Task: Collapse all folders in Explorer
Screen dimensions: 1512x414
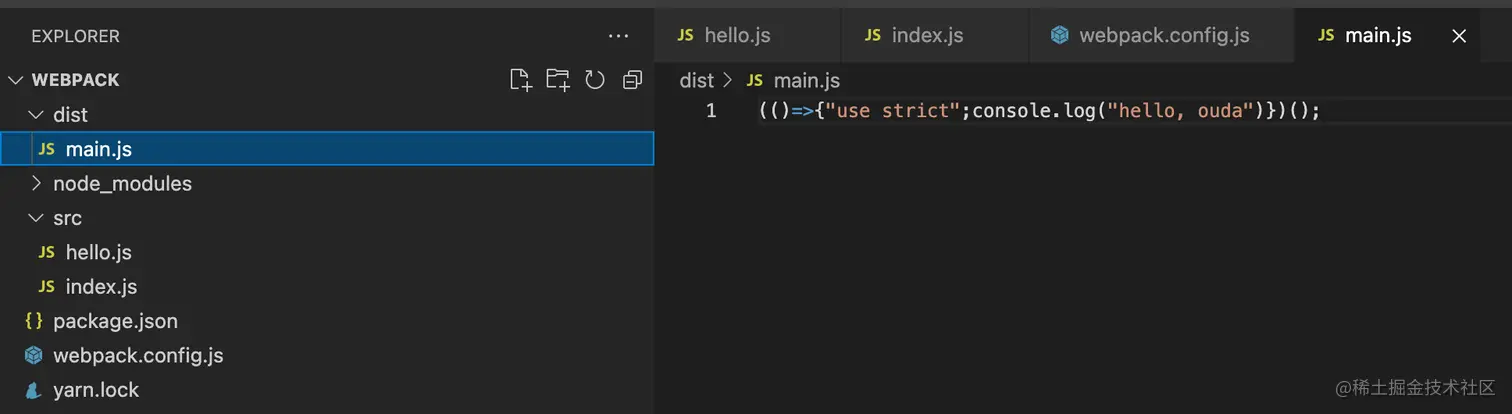Action: click(632, 80)
